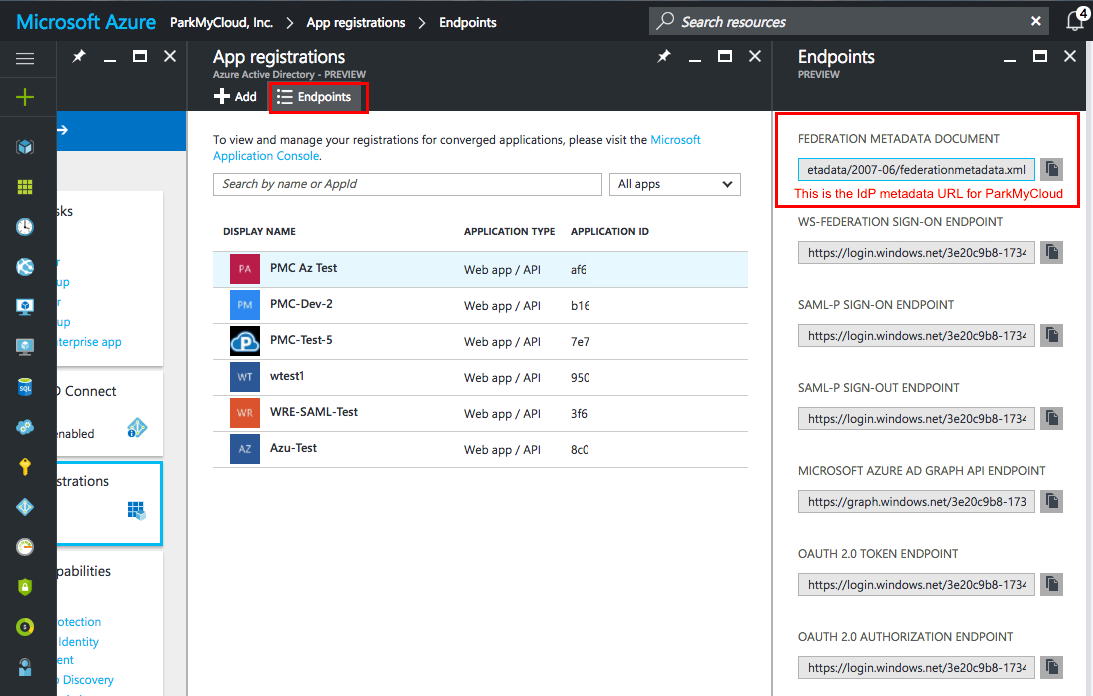The image size is (1093, 696).
Task: Expand the All apps filter dropdown
Action: pos(675,184)
